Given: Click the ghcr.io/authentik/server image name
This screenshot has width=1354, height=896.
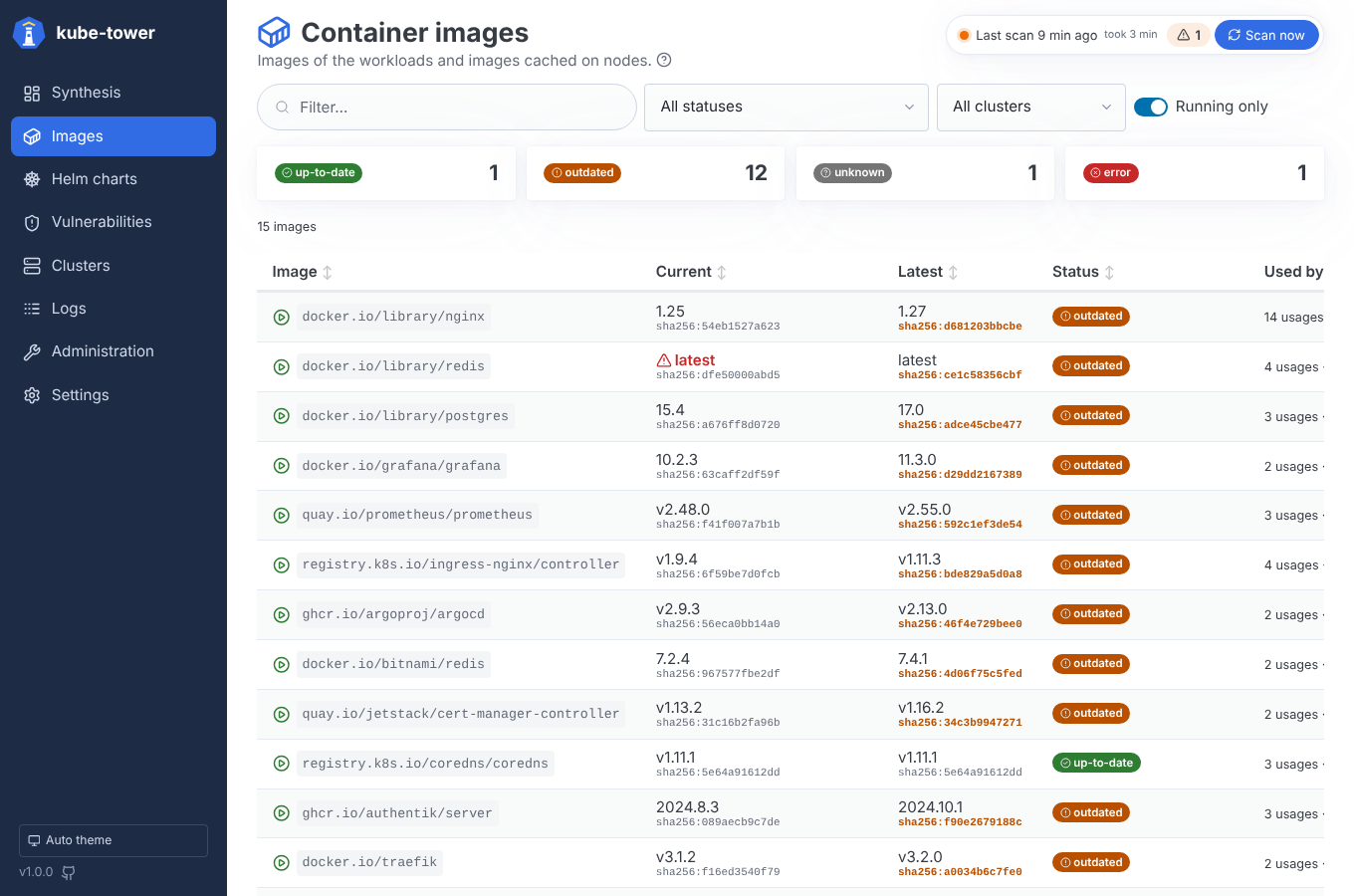Looking at the screenshot, I should (397, 813).
